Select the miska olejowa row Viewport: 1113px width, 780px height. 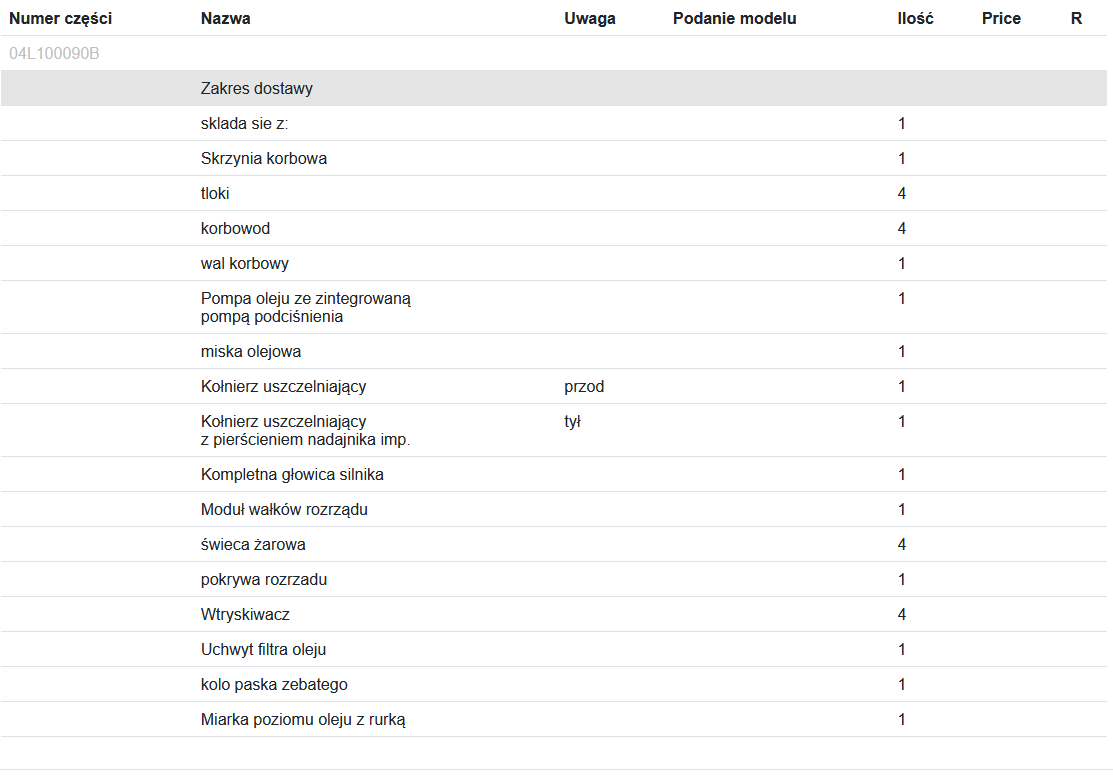(251, 352)
